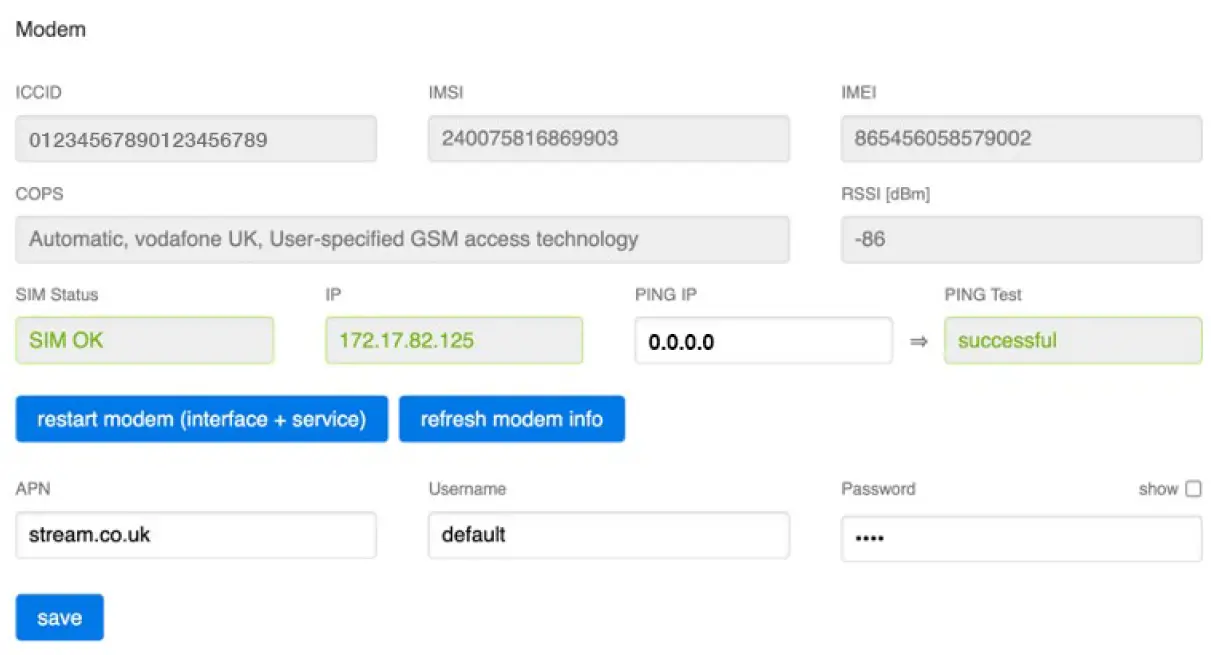This screenshot has height=655, width=1211.
Task: Select the RSSI signal strength field
Action: [x=1021, y=240]
